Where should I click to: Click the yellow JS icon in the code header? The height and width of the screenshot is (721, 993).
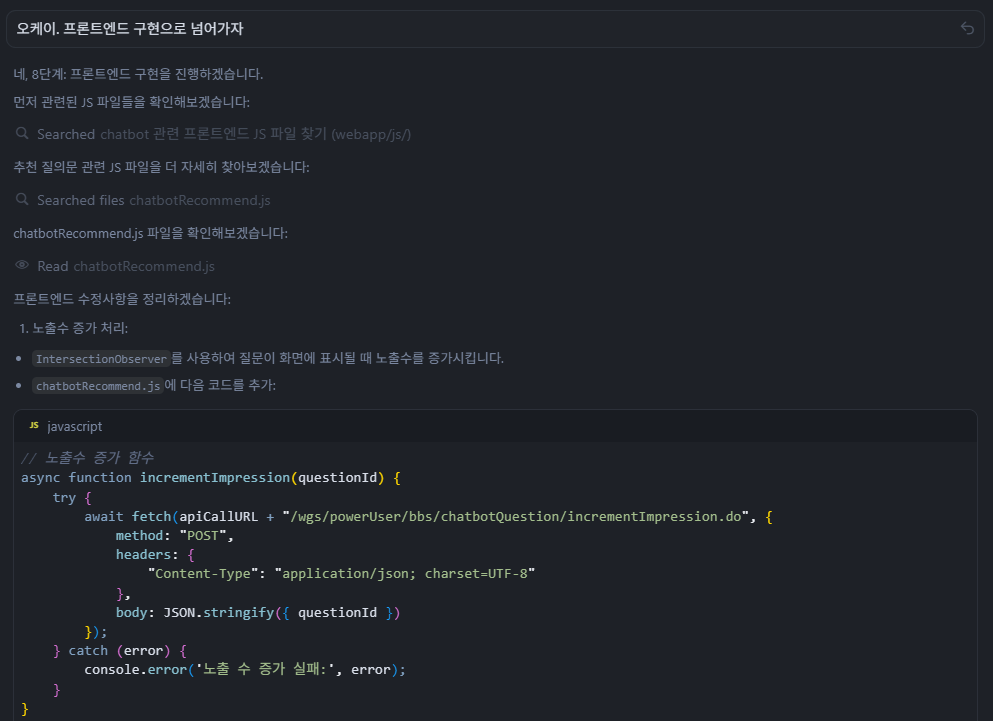coord(34,426)
